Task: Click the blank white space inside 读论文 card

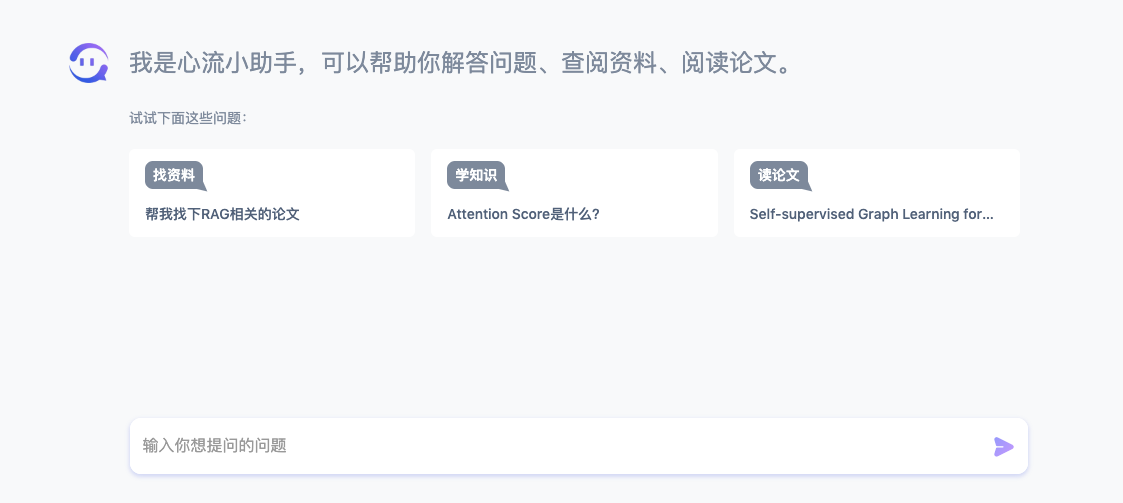Action: coord(924,178)
